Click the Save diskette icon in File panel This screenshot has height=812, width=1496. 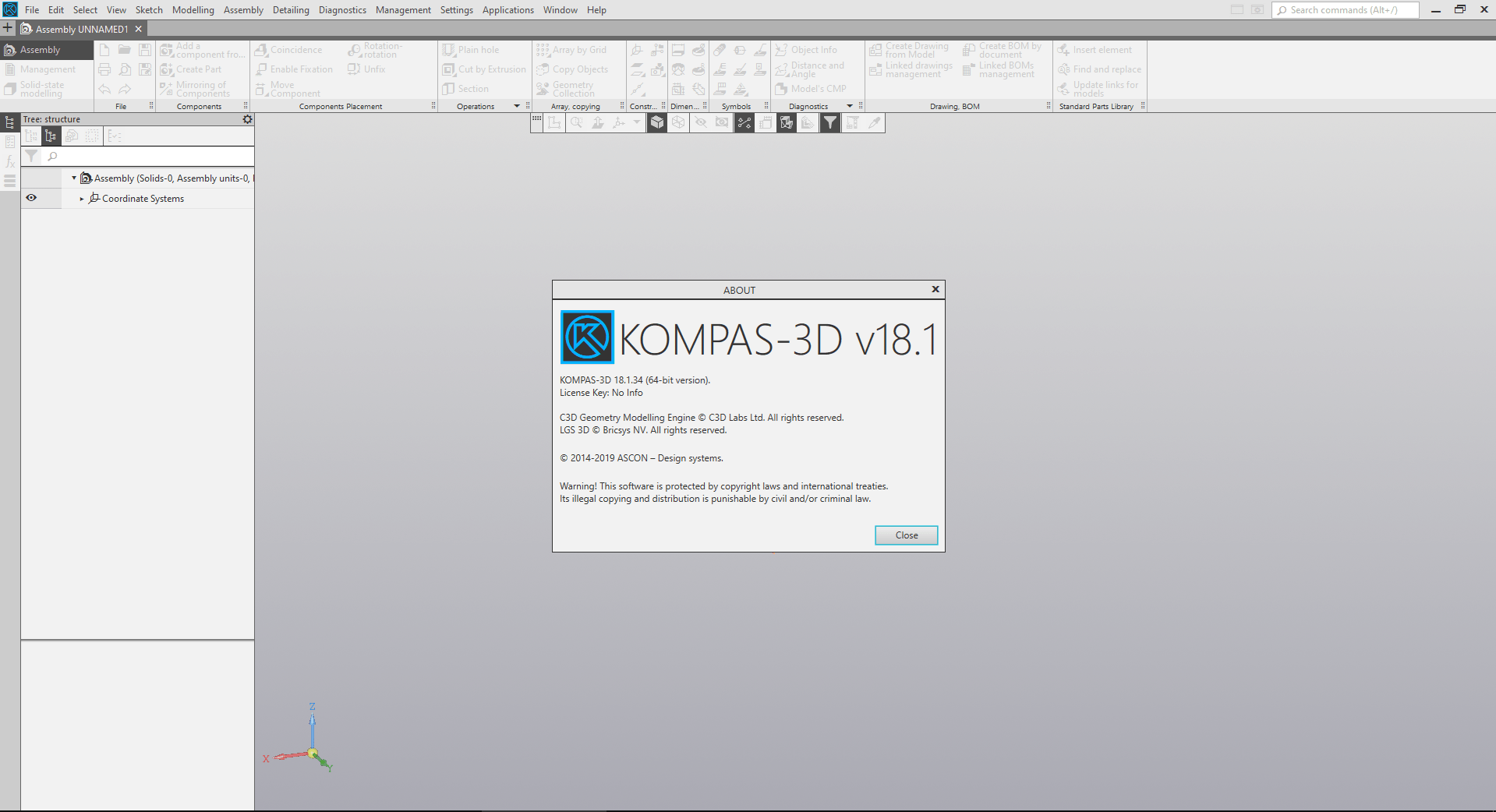click(x=145, y=50)
